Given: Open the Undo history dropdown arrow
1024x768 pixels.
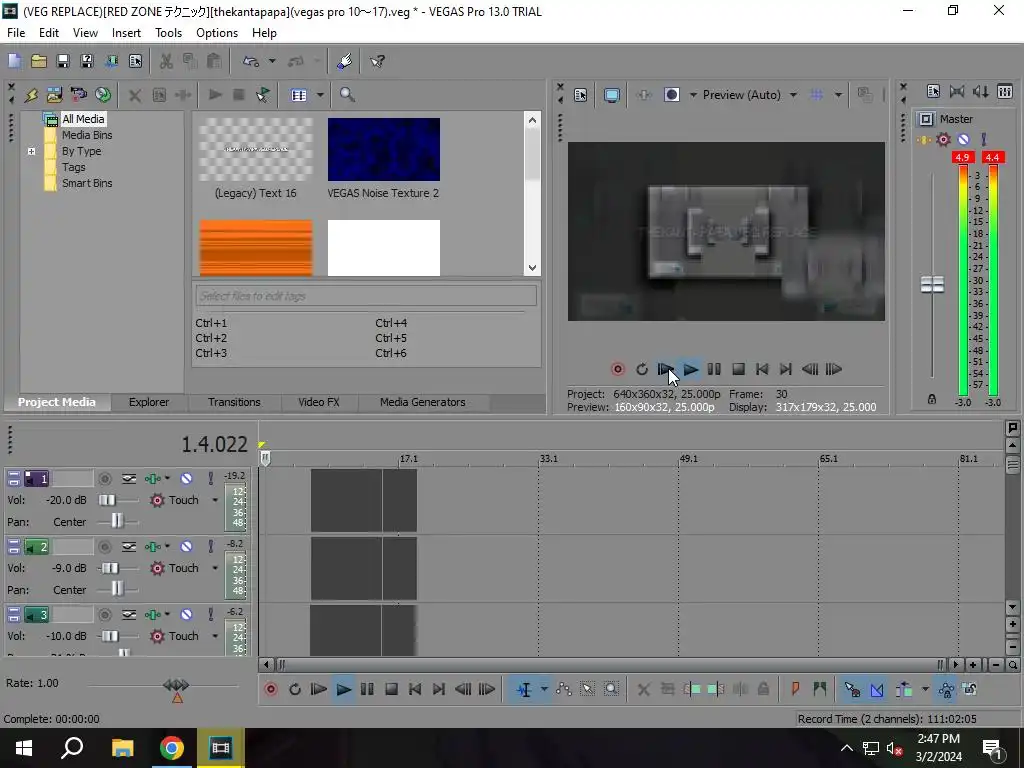Looking at the screenshot, I should pyautogui.click(x=272, y=61).
